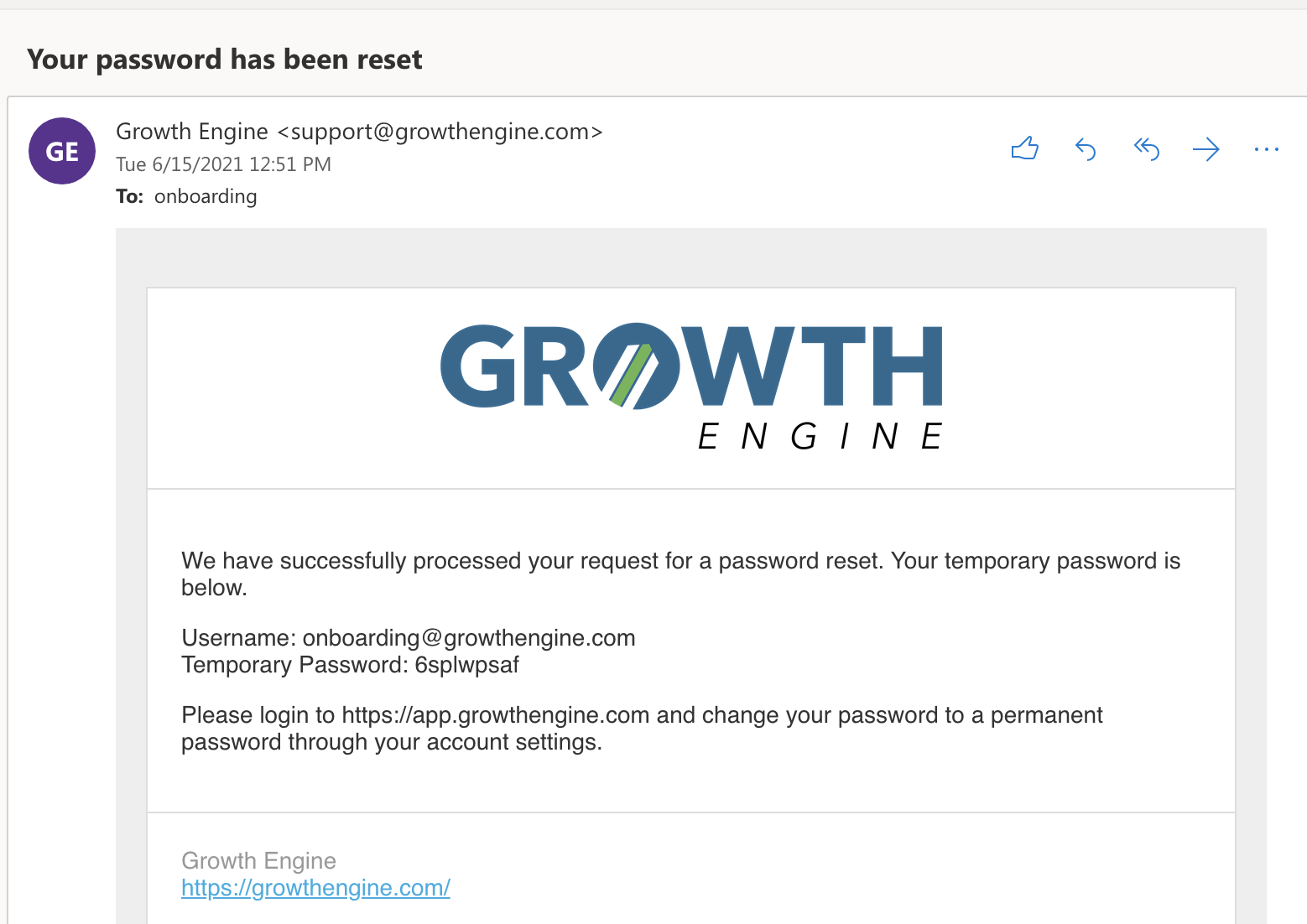The height and width of the screenshot is (924, 1307).
Task: Click the To: label in header
Action: tap(130, 196)
